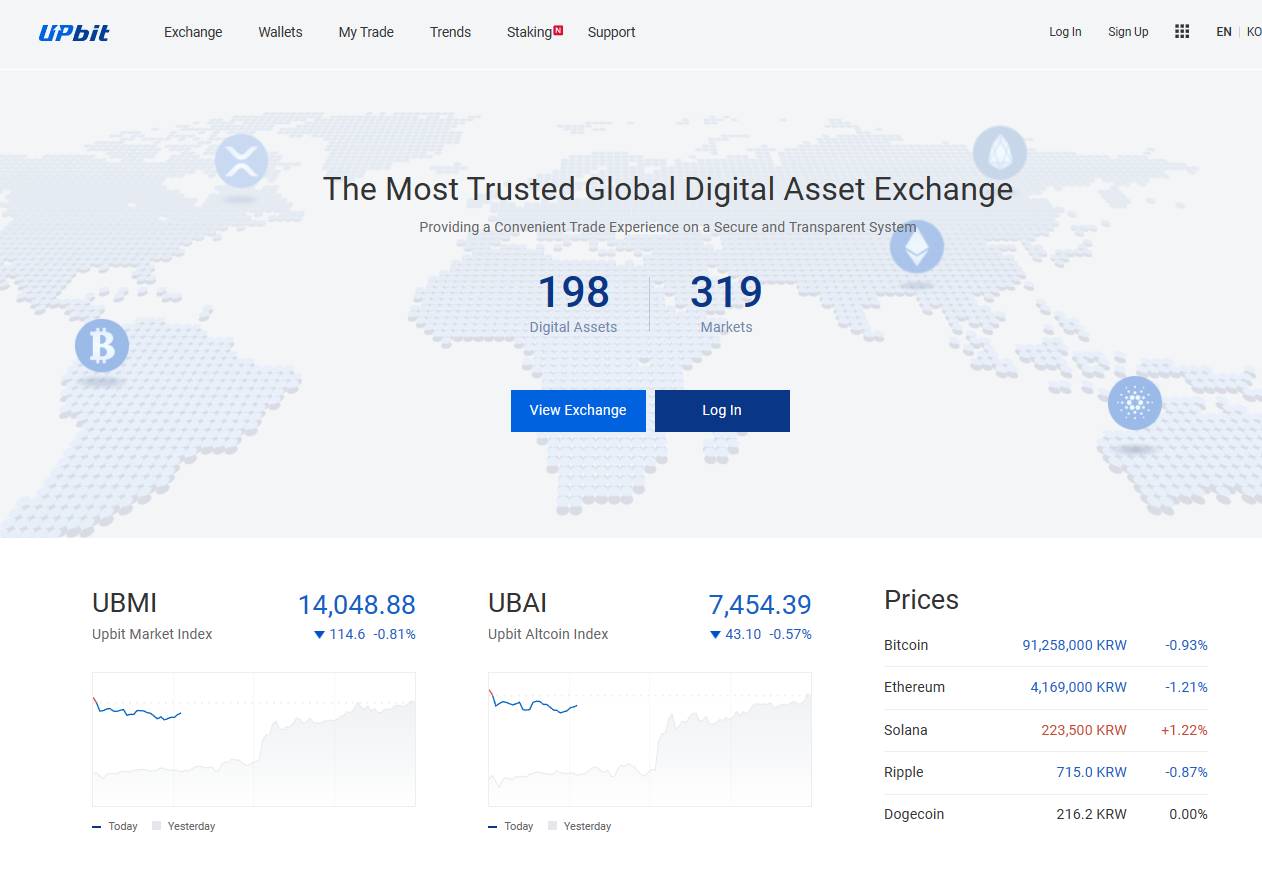Viewport: 1262px width, 886px height.
Task: Click the Upbit logo
Action: click(74, 32)
